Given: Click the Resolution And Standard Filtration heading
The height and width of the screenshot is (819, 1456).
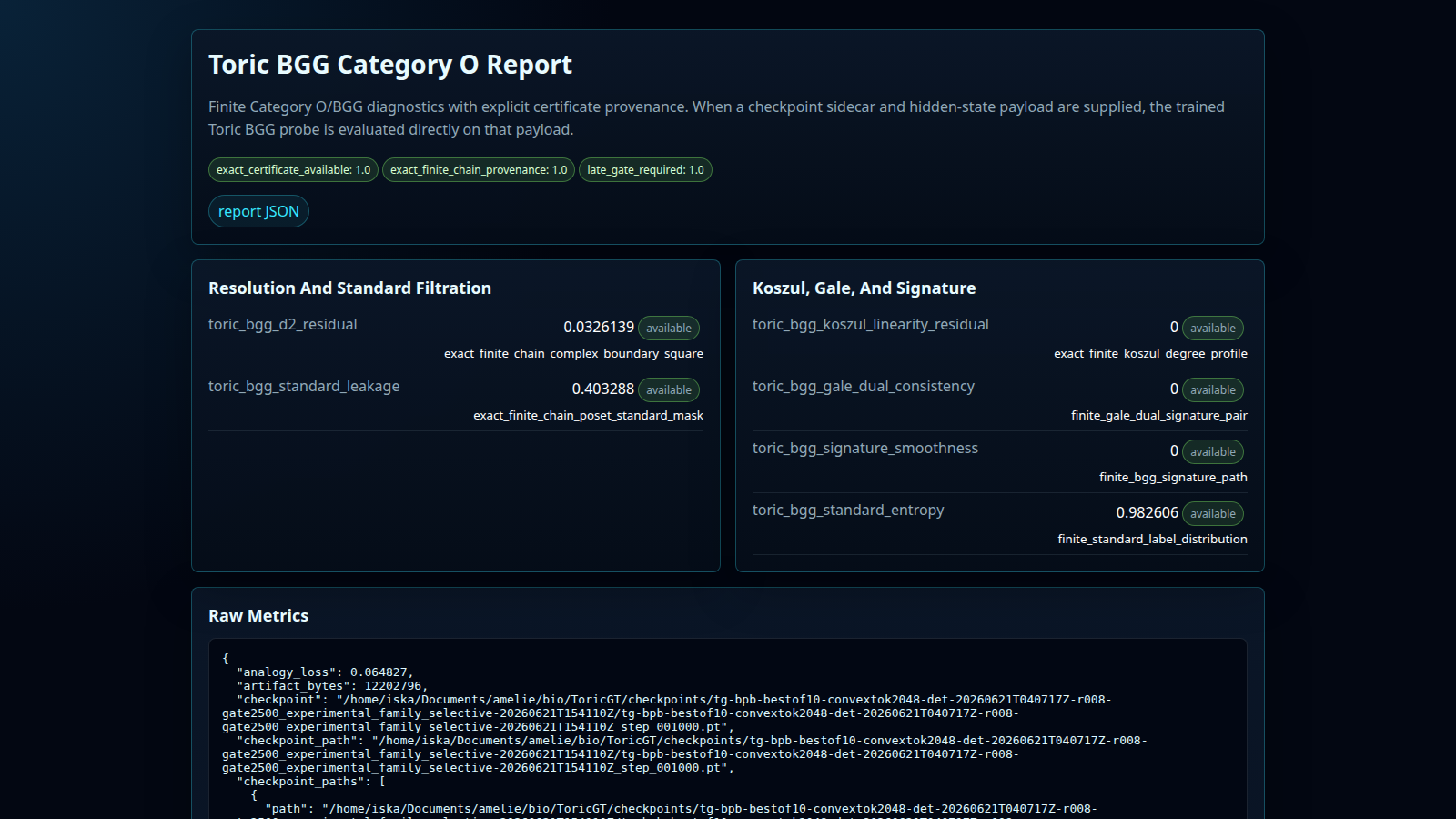Looking at the screenshot, I should point(349,288).
